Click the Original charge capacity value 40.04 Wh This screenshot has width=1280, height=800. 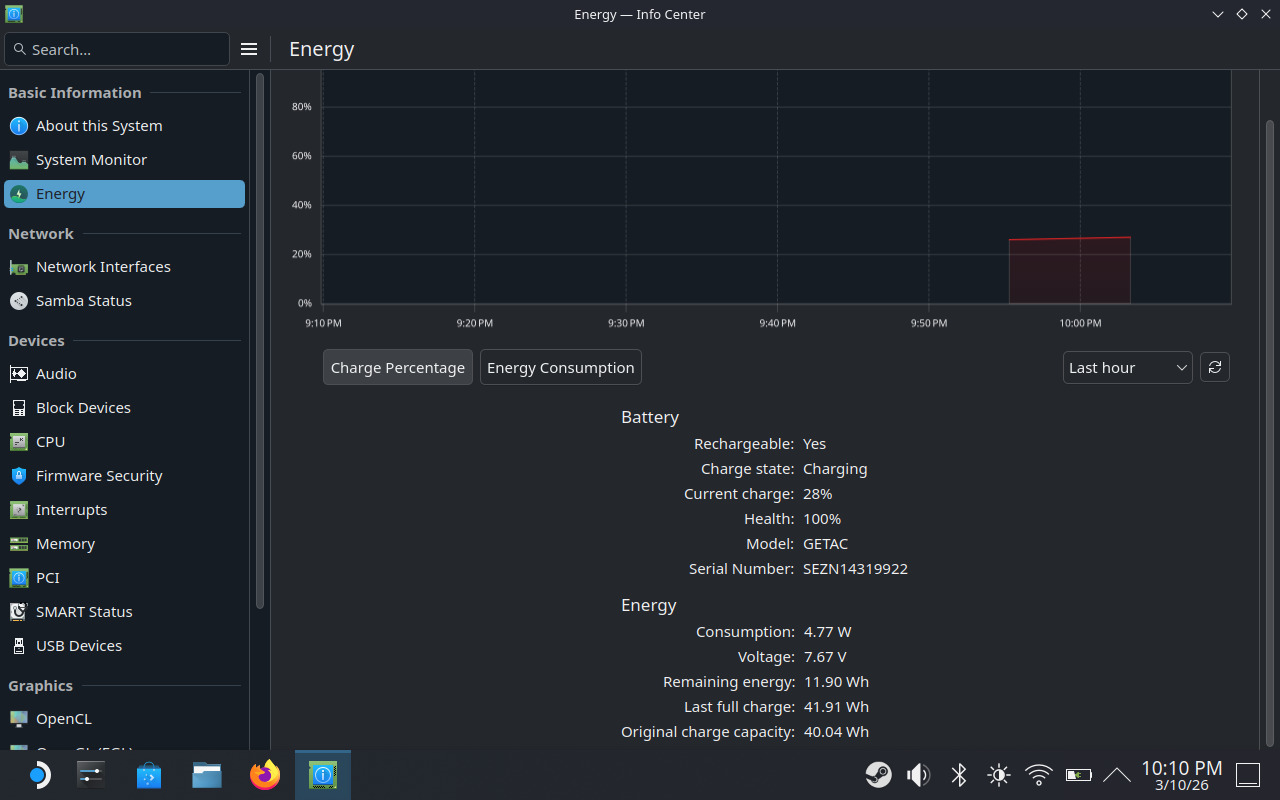[x=836, y=732]
